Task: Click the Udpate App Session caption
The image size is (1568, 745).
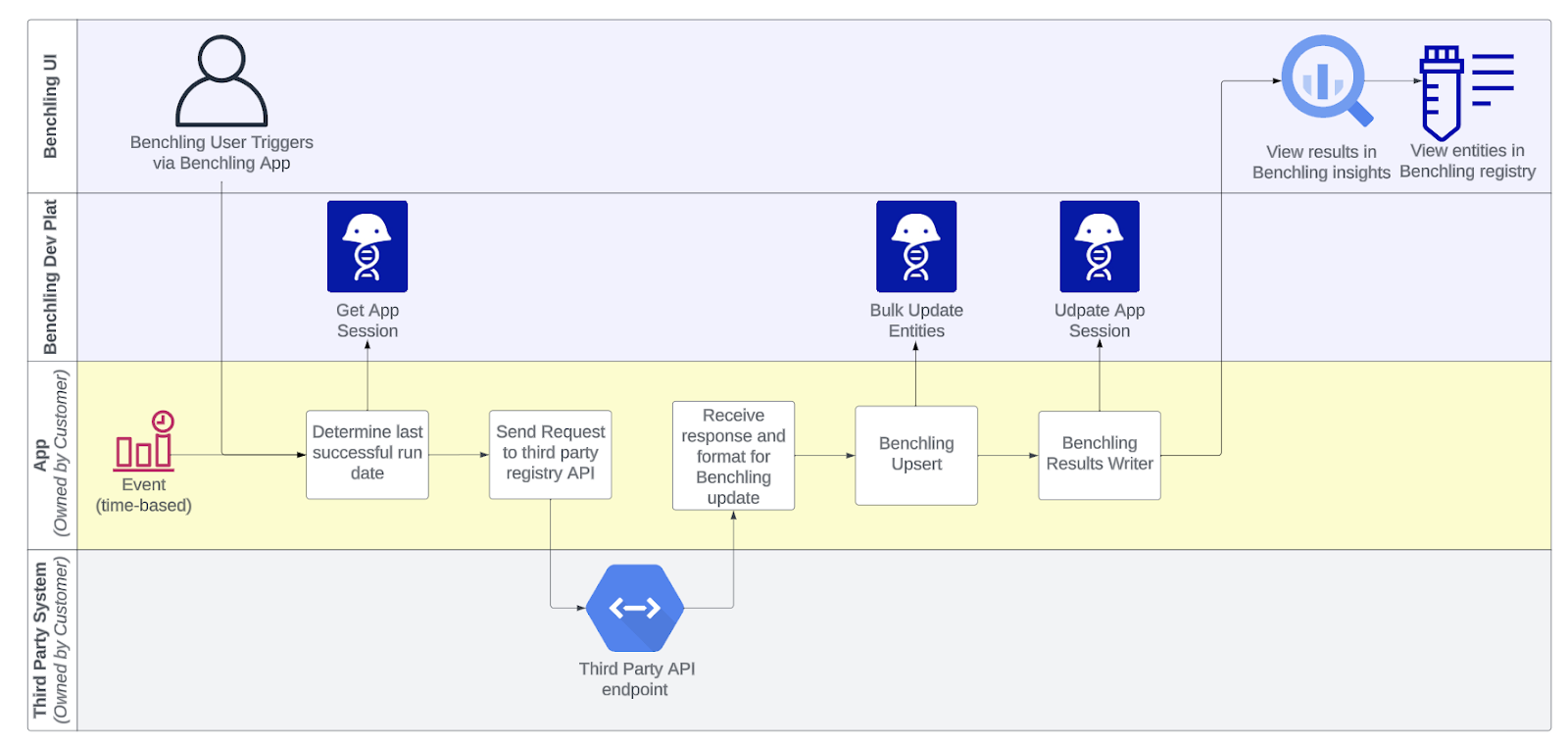Action: 1100,321
